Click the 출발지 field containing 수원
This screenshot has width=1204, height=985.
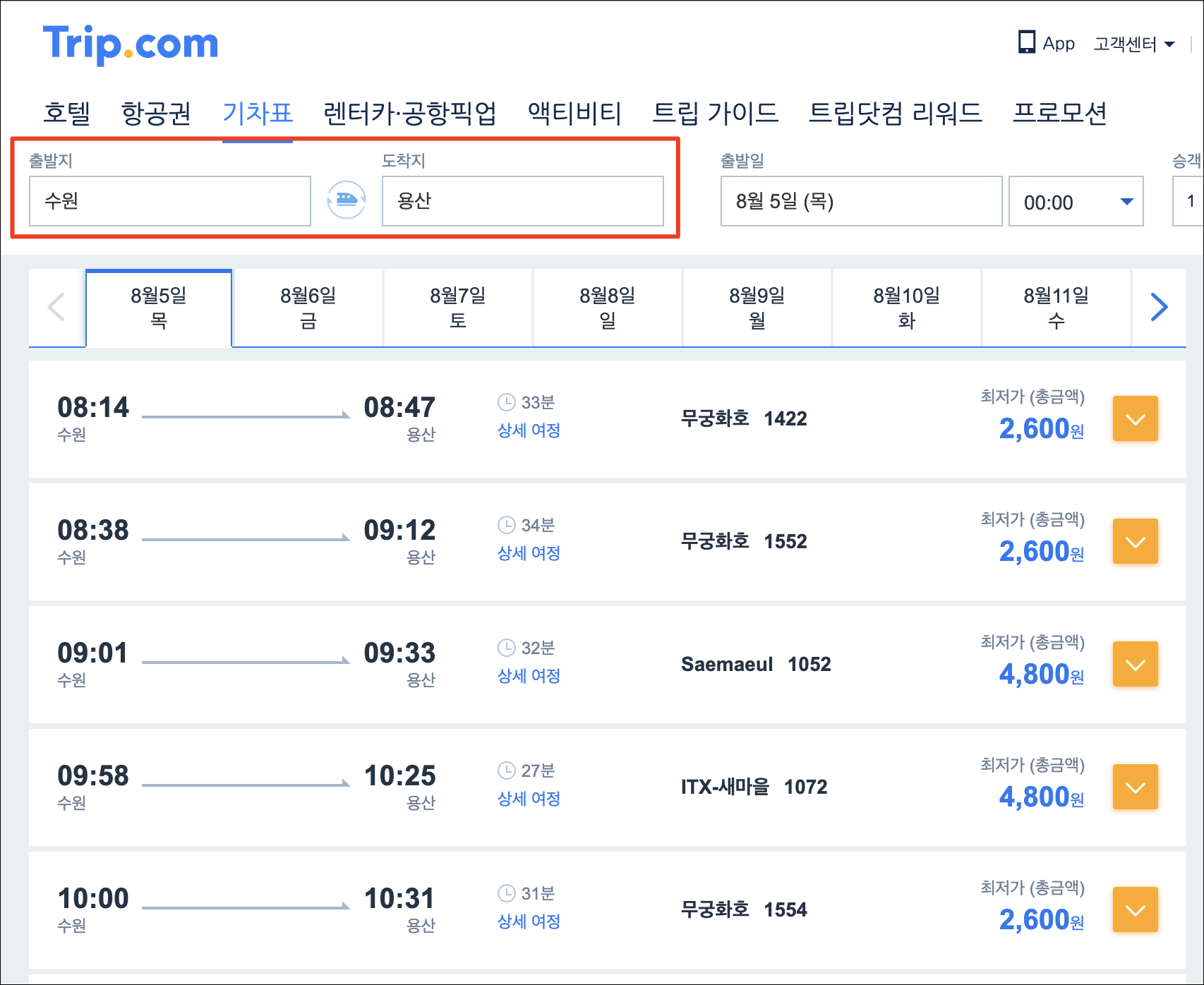coord(170,201)
